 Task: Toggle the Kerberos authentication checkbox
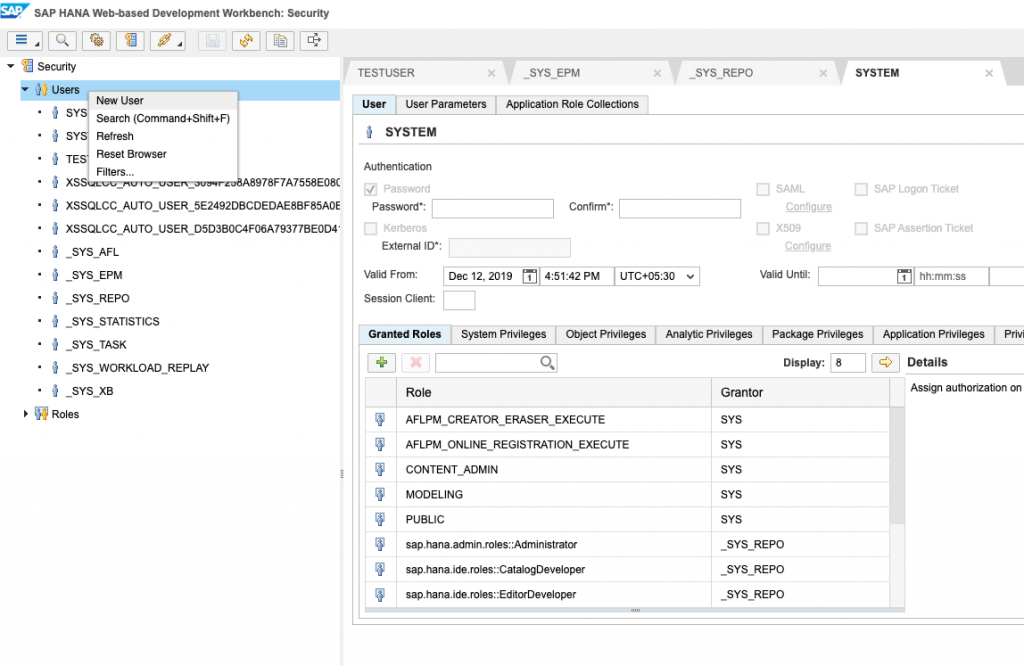(x=370, y=229)
